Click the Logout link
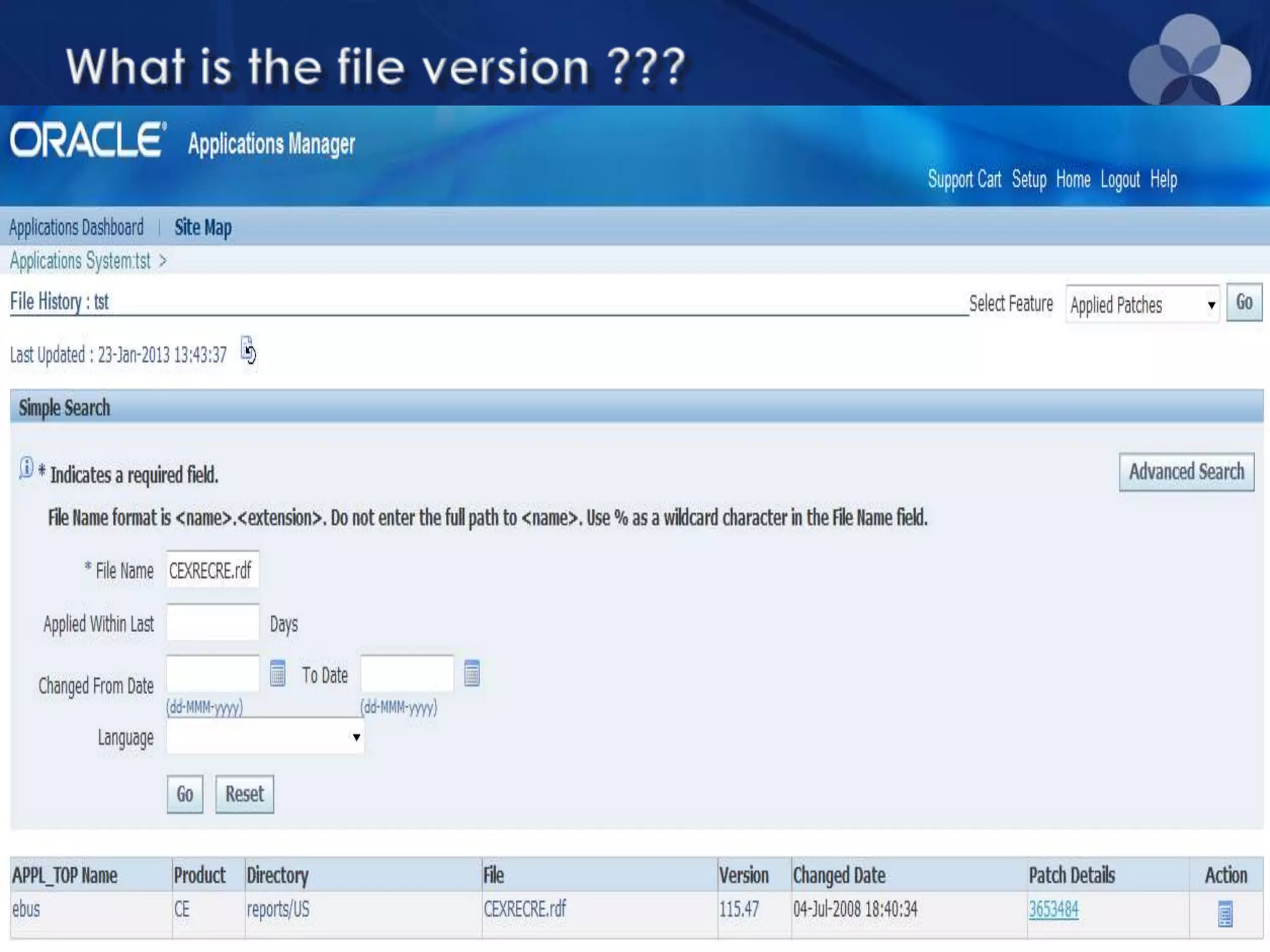The image size is (1270, 952). click(x=1120, y=180)
